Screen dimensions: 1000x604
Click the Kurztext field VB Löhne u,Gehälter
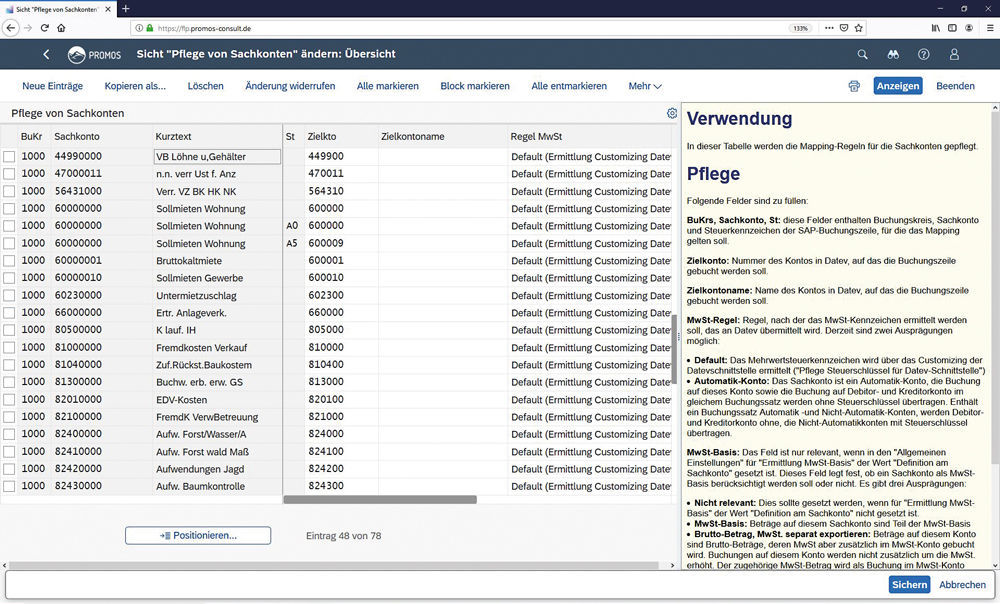[217, 157]
